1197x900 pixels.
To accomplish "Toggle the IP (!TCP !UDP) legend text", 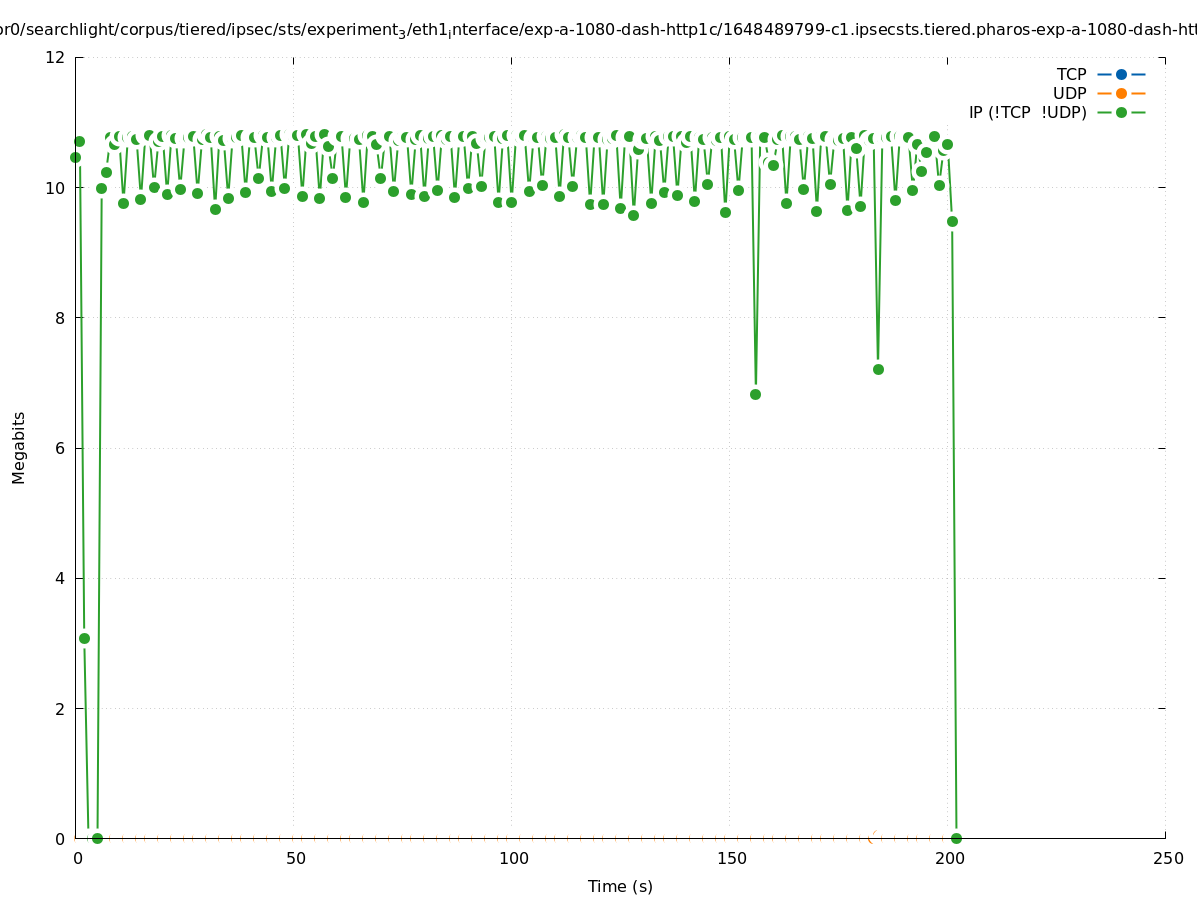I will pyautogui.click(x=1027, y=112).
